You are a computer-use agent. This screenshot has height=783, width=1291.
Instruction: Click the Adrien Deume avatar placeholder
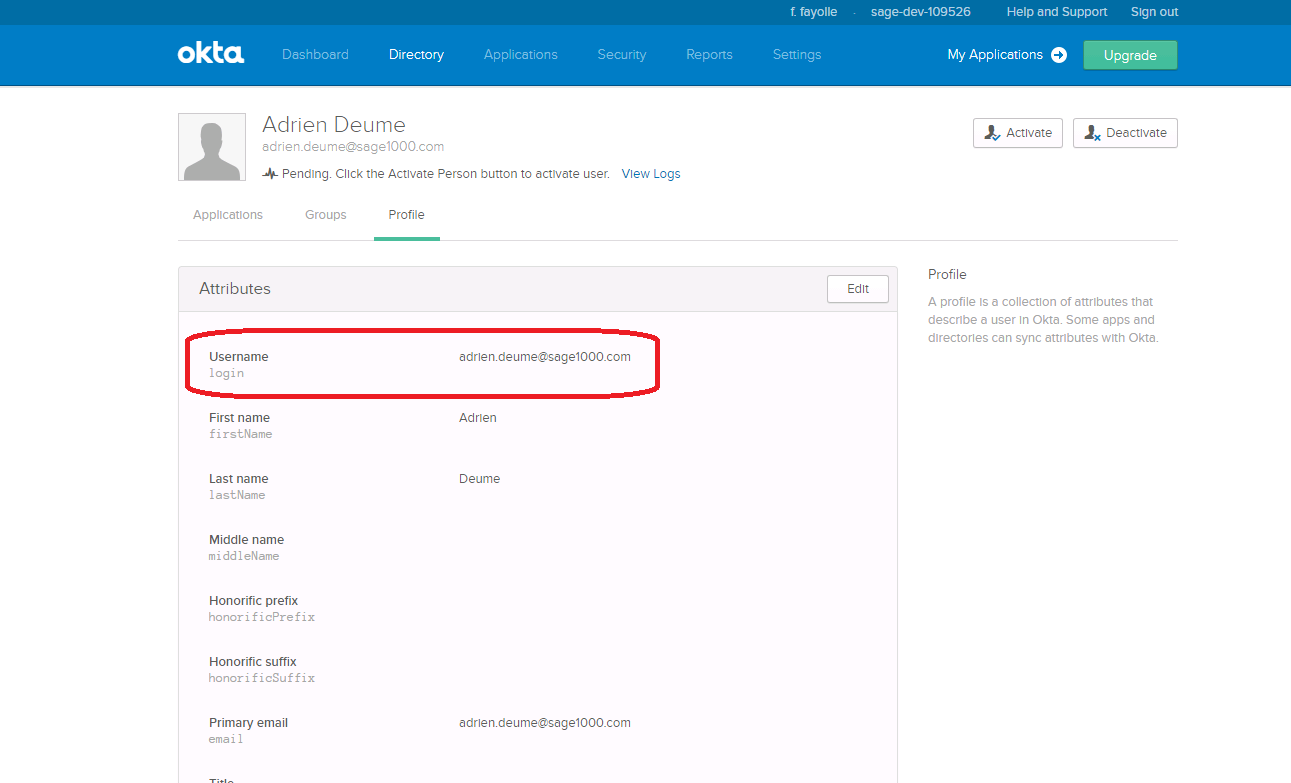click(212, 147)
